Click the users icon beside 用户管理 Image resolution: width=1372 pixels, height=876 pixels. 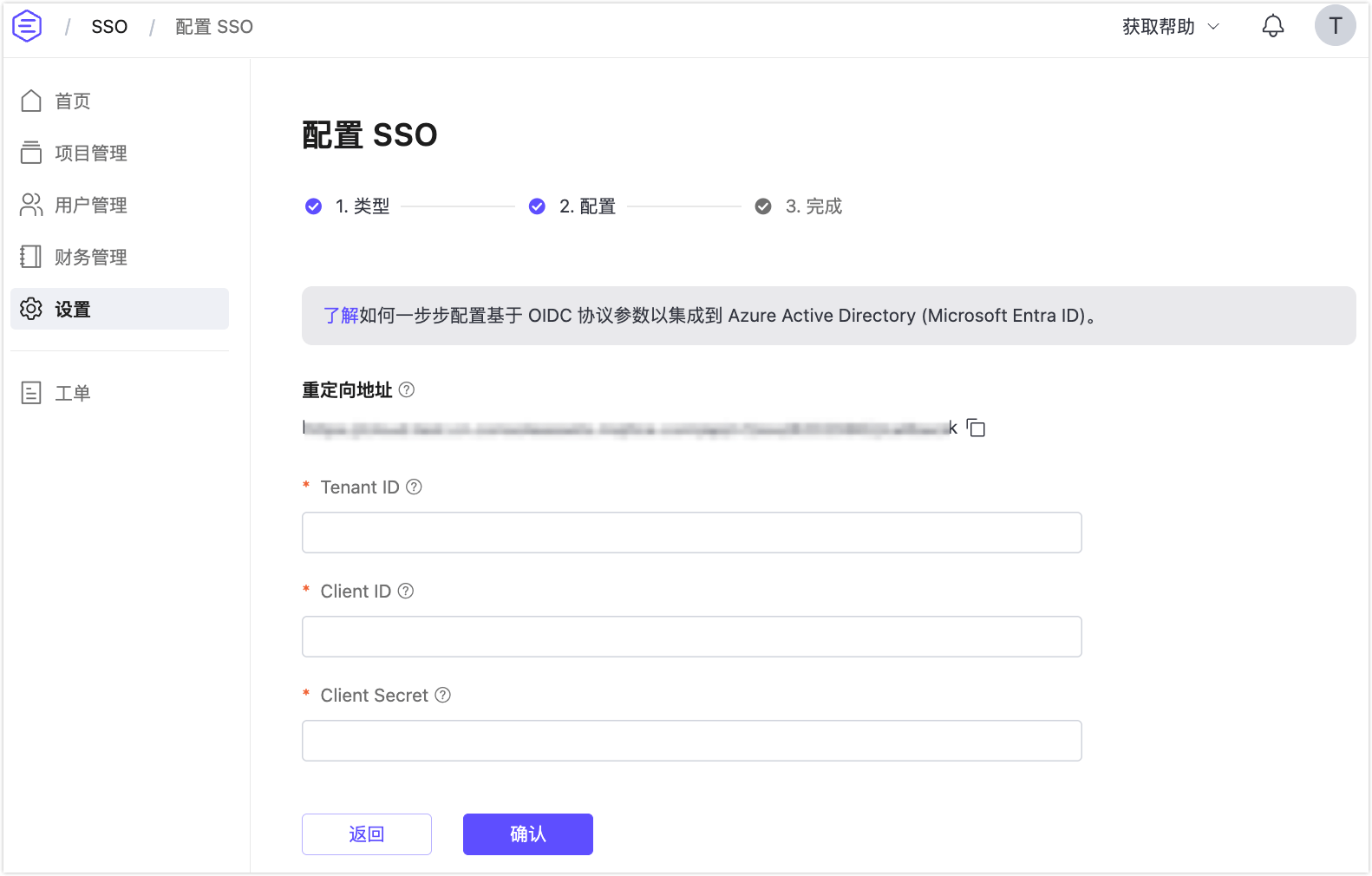tap(31, 205)
